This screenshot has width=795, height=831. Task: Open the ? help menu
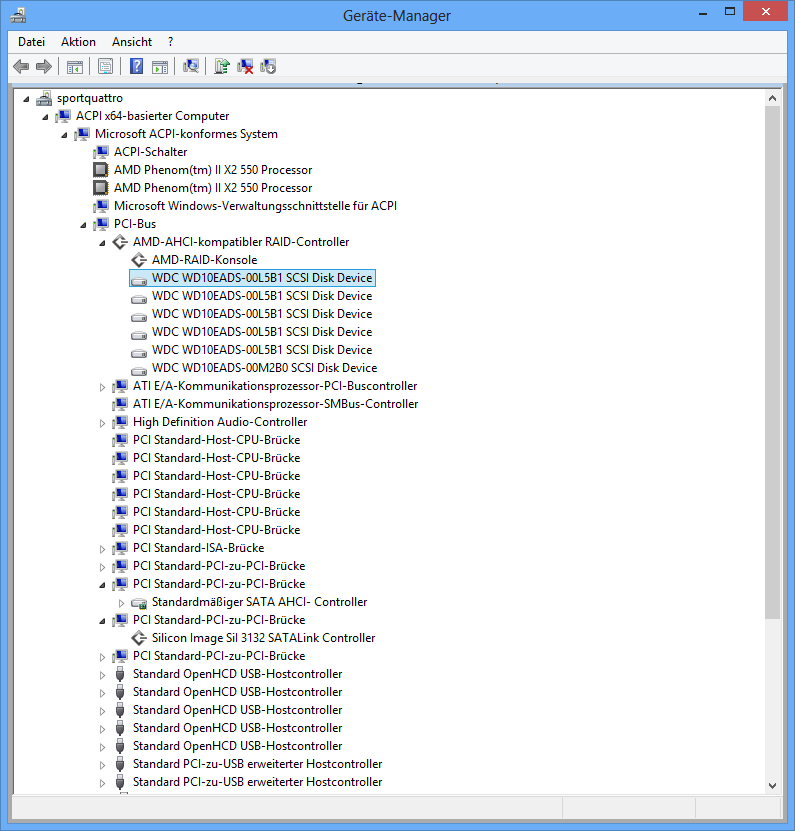tap(170, 42)
